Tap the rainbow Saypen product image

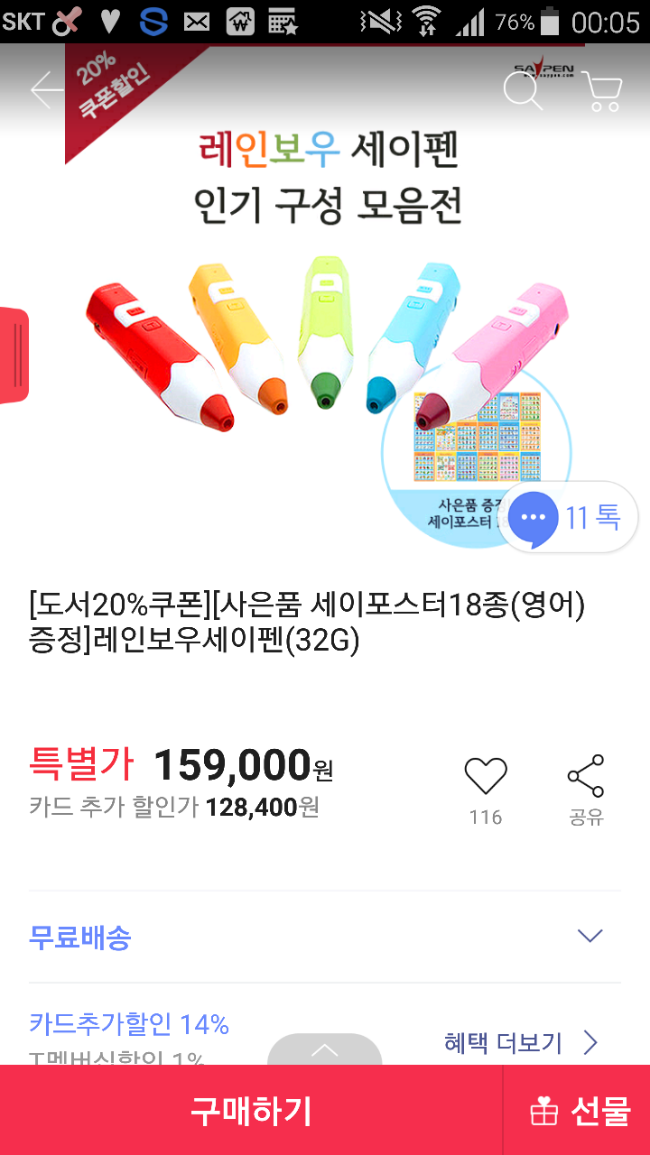click(x=300, y=340)
